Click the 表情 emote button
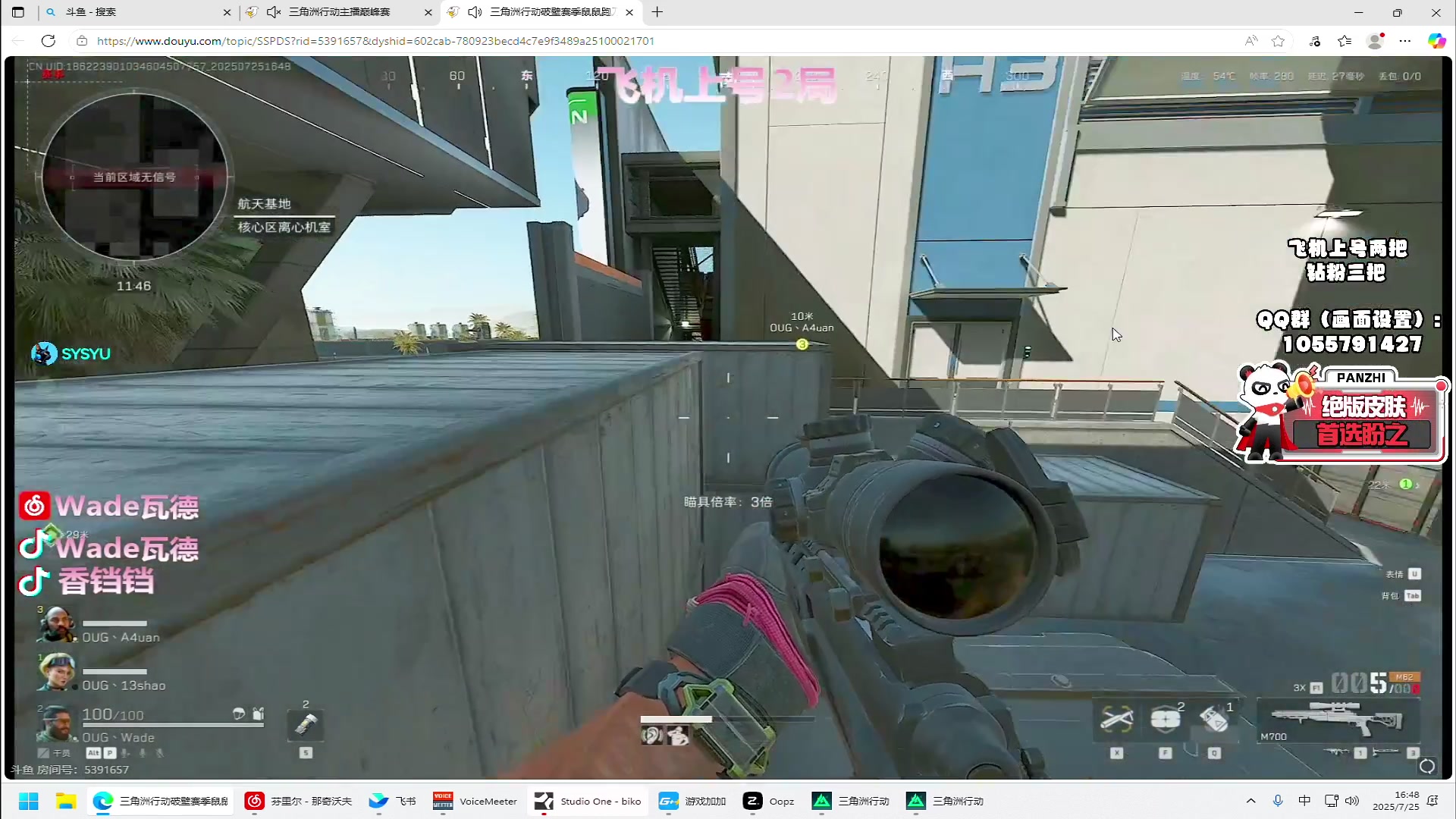Image resolution: width=1456 pixels, height=819 pixels. point(1403,574)
